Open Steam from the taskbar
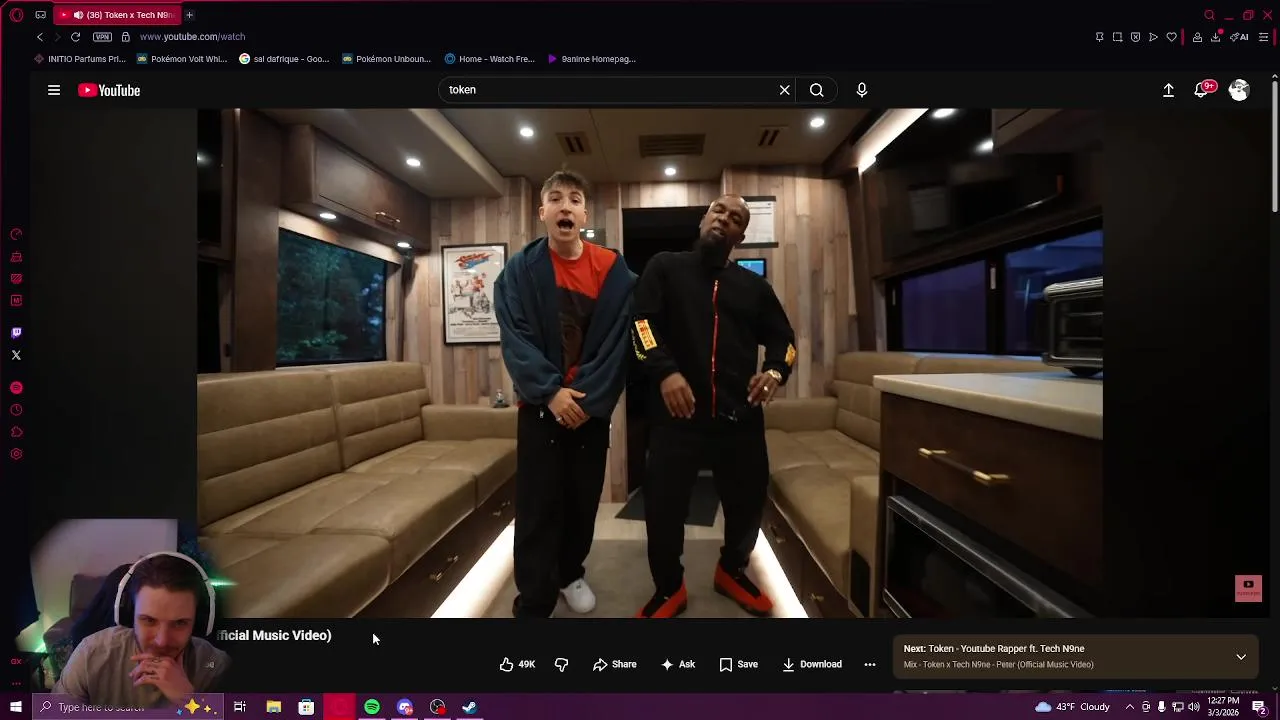 [x=469, y=707]
